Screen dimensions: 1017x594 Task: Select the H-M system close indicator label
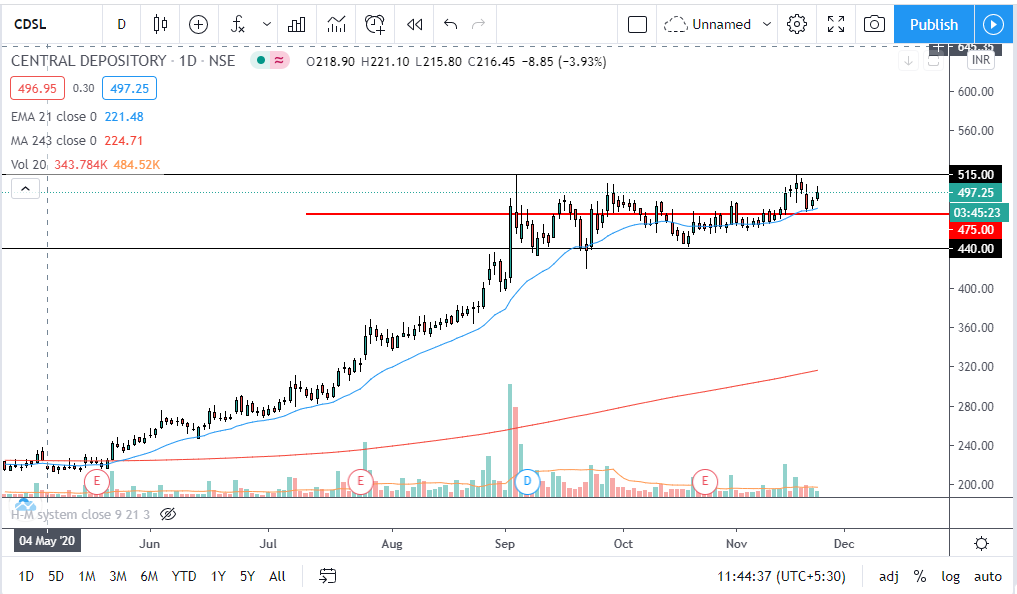tap(80, 514)
